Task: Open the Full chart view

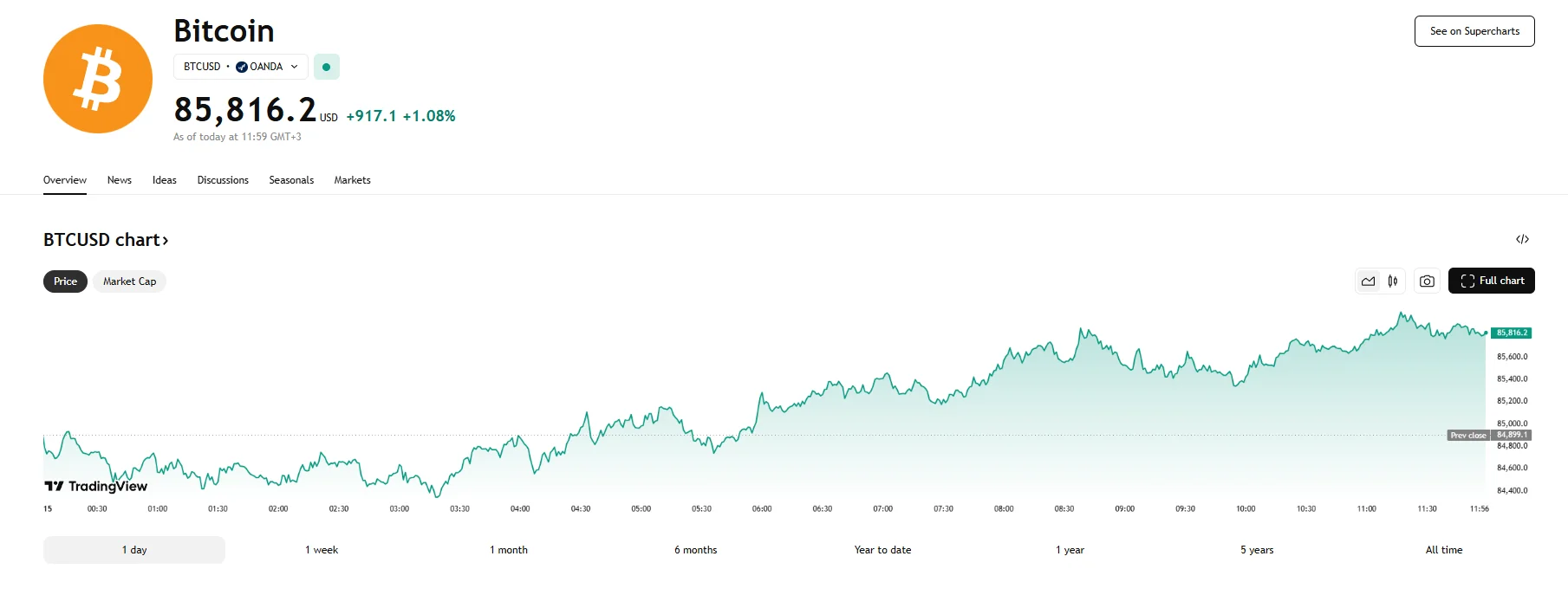Action: [x=1491, y=281]
